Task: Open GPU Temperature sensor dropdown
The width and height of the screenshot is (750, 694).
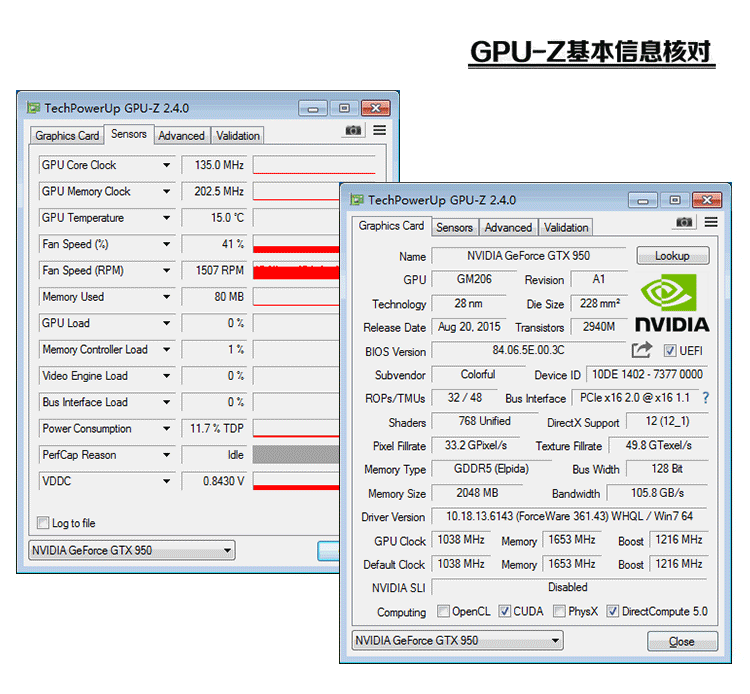Action: (166, 218)
